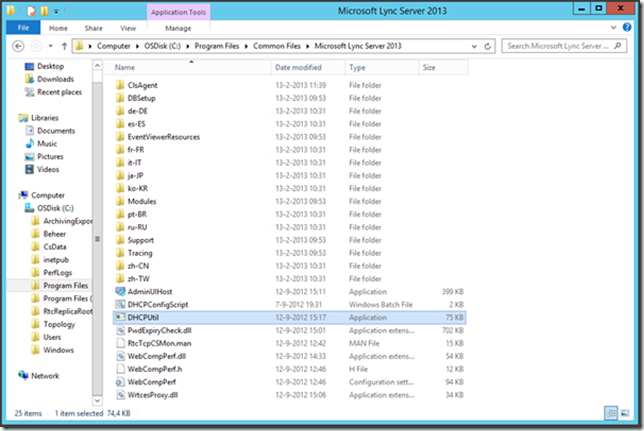
Task: Open the Help question mark icon
Action: coord(627,27)
